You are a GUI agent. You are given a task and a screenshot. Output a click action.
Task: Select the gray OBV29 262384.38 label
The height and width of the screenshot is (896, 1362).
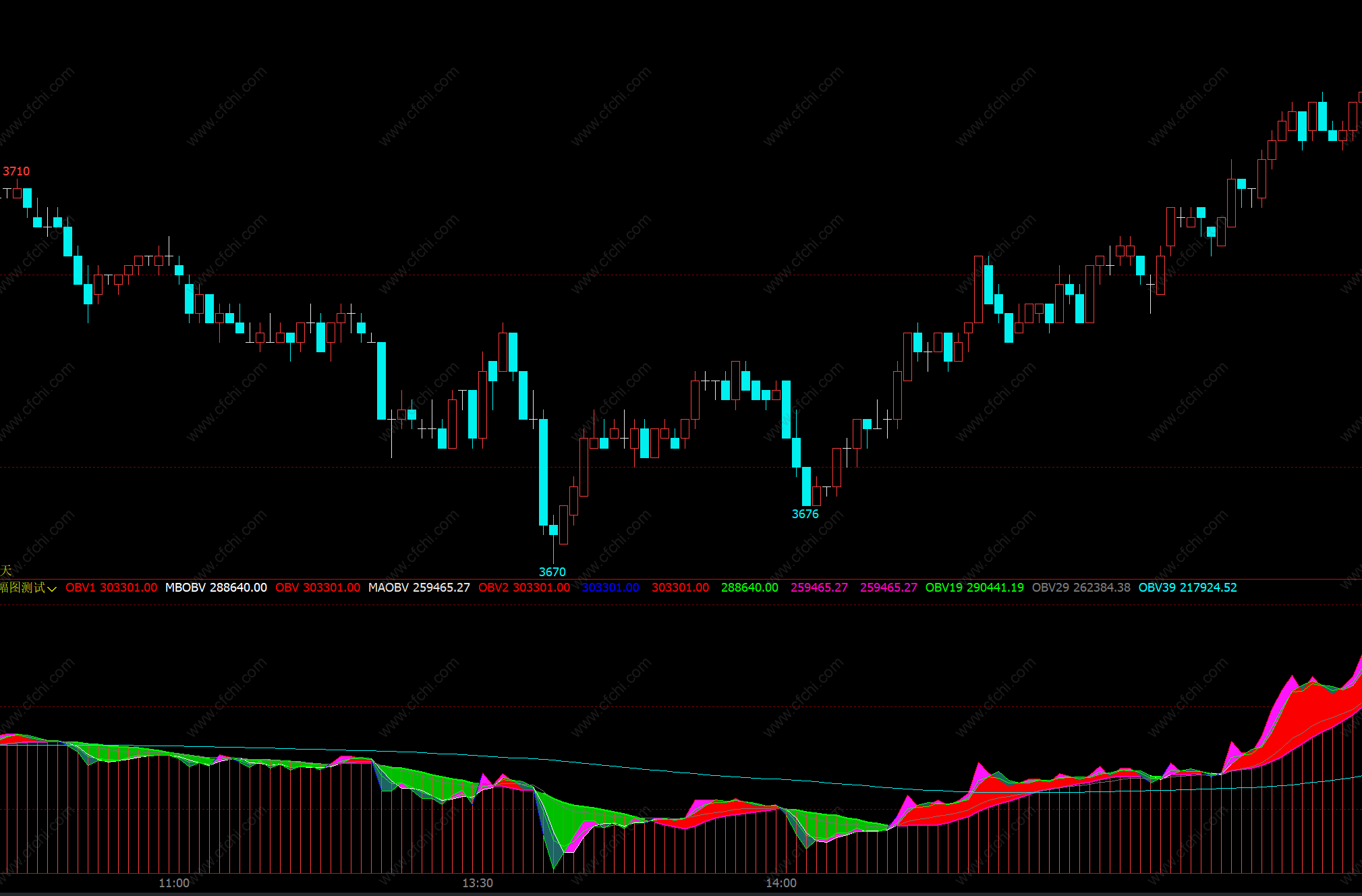tap(1081, 588)
